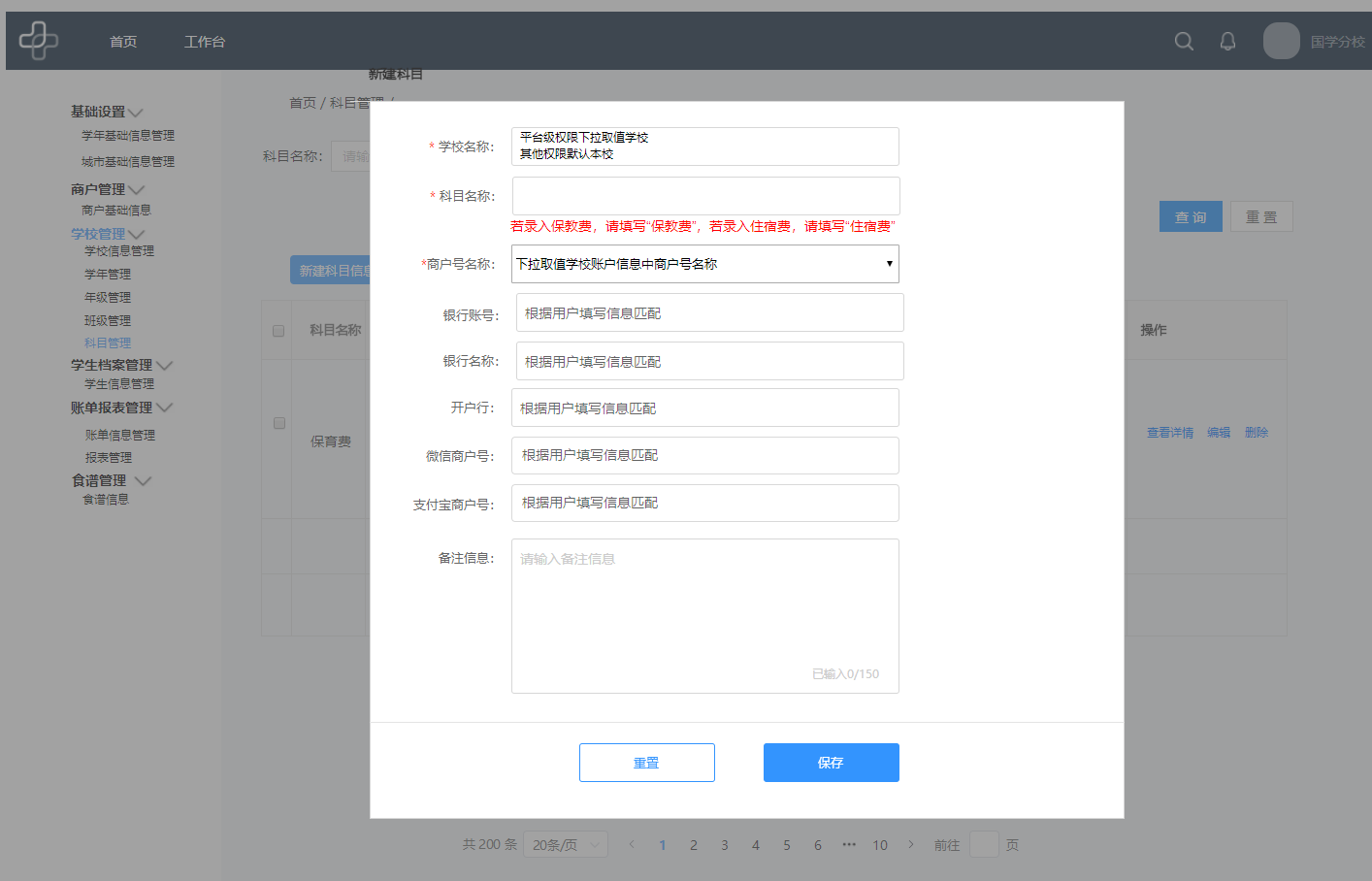Go to previous page arrow
Screen dimensions: 1372x881
[632, 844]
